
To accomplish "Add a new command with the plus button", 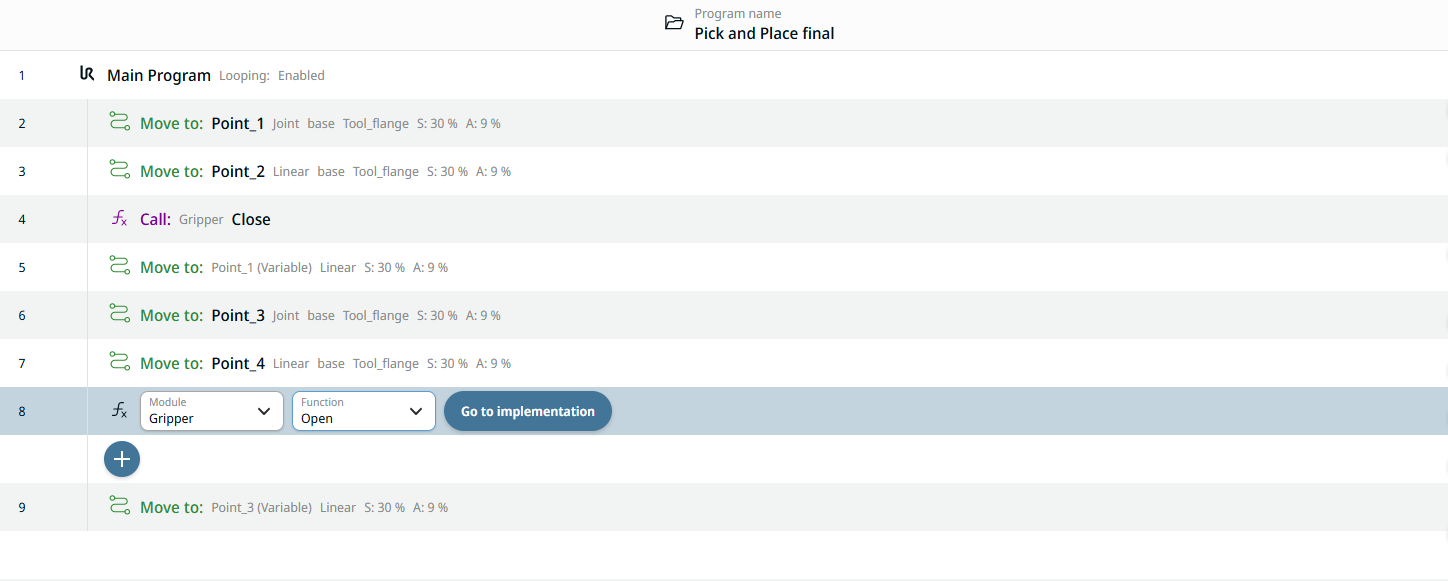I will [122, 459].
